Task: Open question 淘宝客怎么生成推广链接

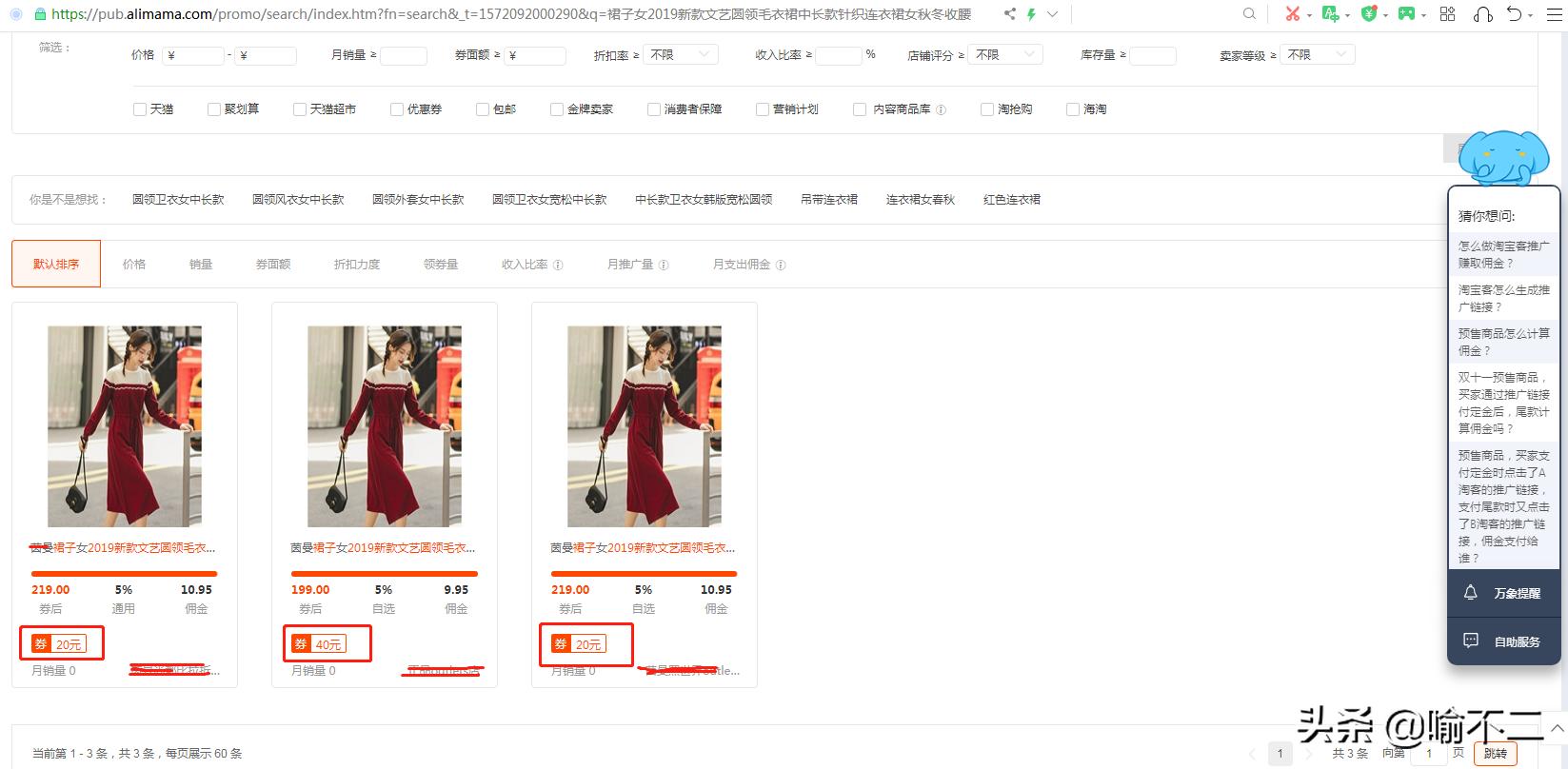Action: point(1504,298)
